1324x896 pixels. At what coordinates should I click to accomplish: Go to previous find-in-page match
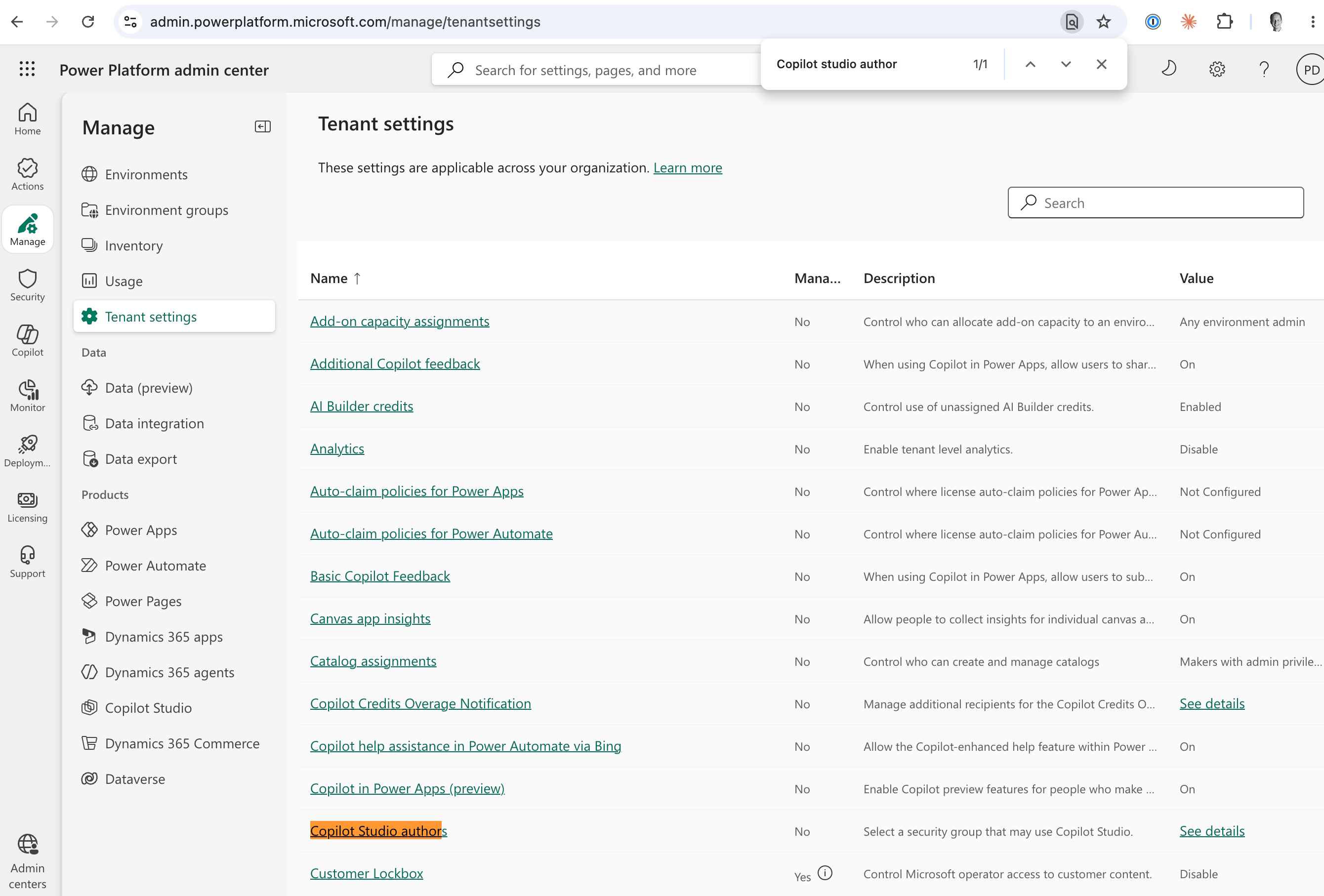pos(1030,64)
